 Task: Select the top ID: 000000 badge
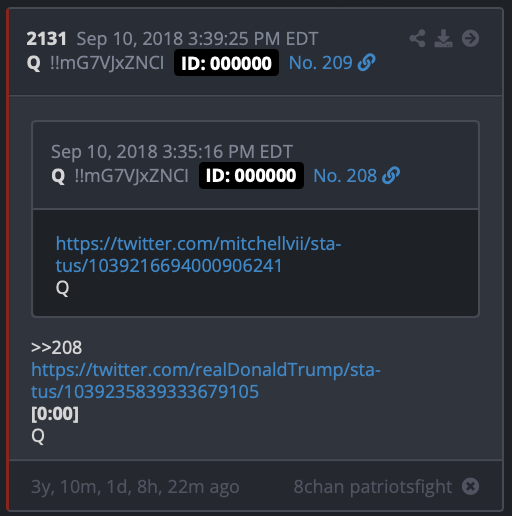pos(226,63)
